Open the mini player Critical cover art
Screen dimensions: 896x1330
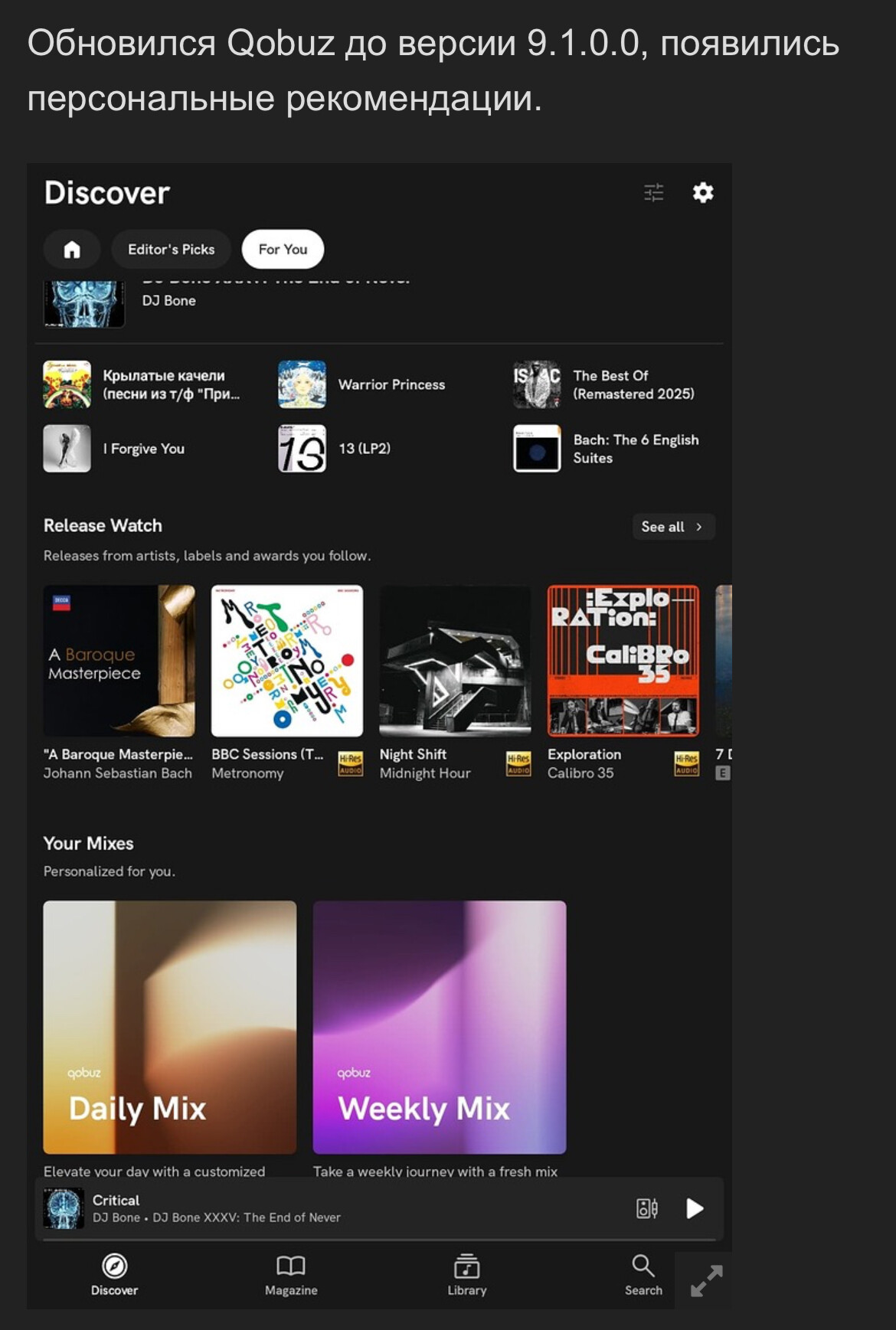coord(64,1208)
